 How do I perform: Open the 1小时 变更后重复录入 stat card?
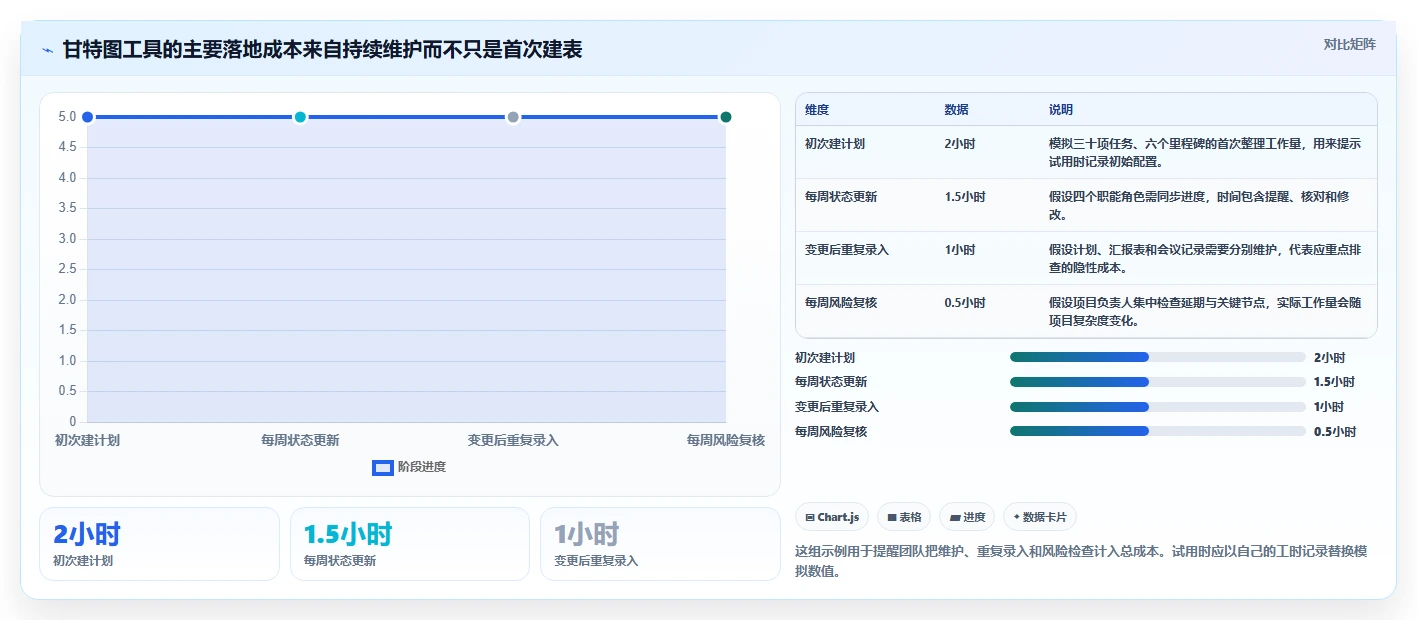(x=660, y=544)
